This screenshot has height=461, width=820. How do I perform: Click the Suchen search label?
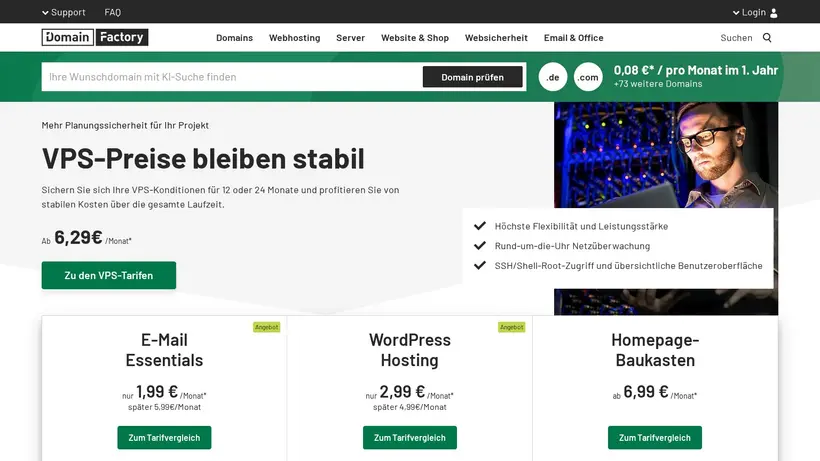tap(736, 38)
